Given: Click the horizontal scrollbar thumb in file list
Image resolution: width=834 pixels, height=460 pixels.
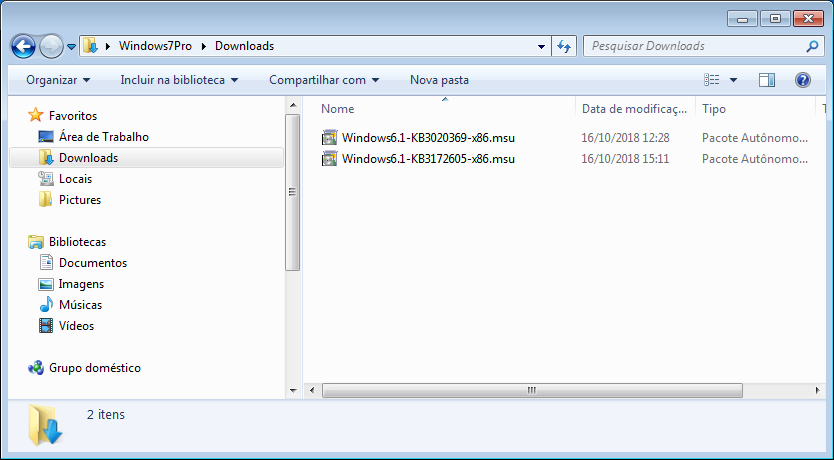Looking at the screenshot, I should pyautogui.click(x=532, y=390).
